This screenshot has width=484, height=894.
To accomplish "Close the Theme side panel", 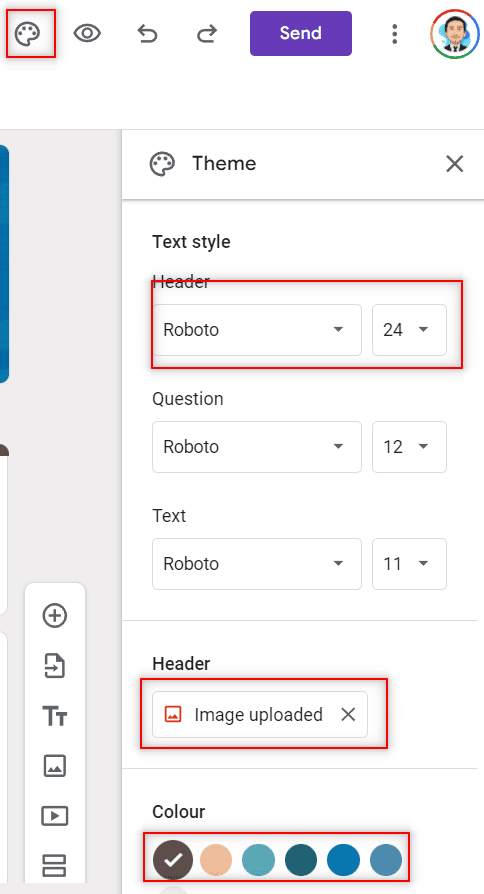I will coord(454,164).
